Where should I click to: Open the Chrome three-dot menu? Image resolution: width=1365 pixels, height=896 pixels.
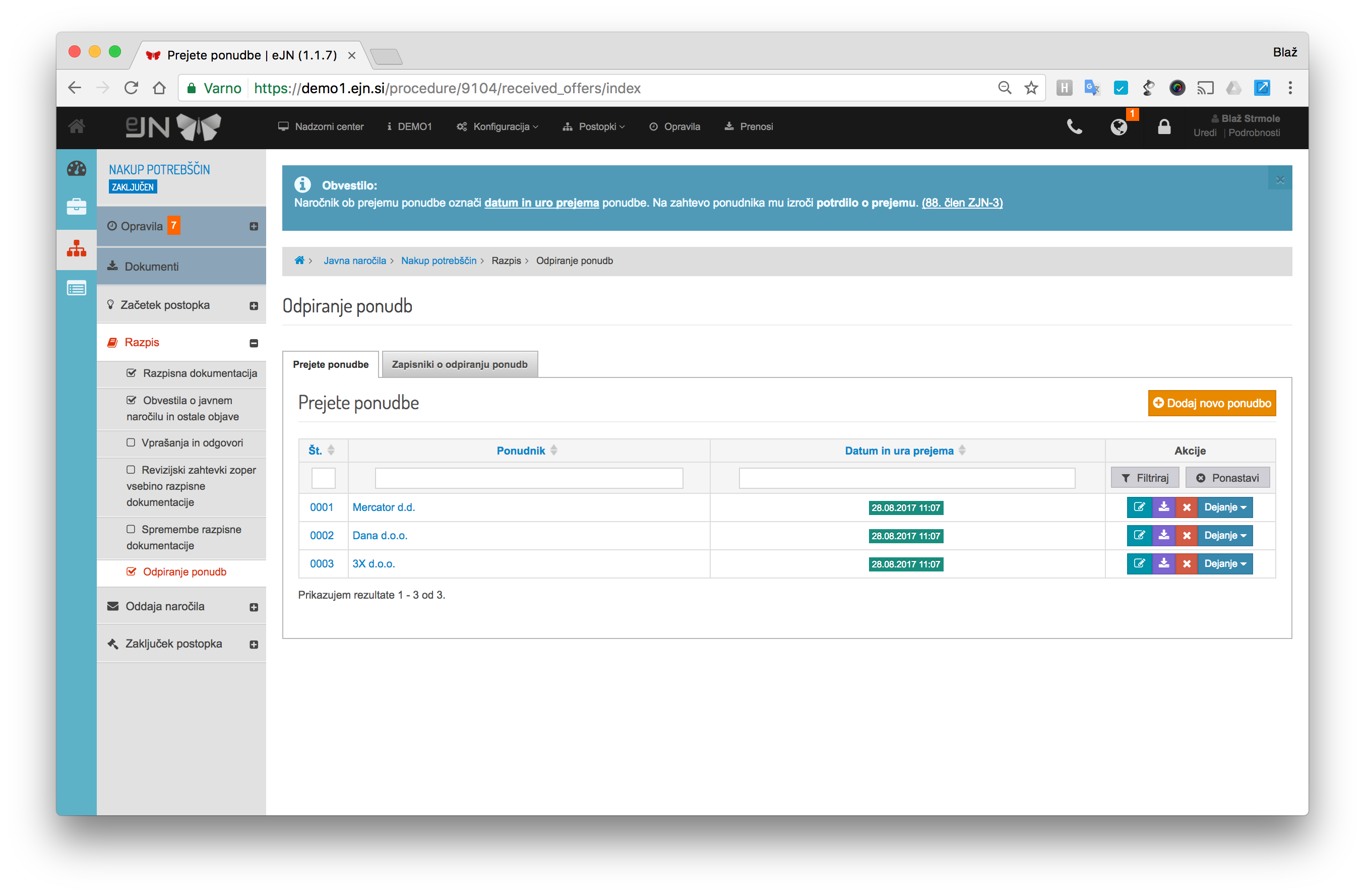(x=1290, y=88)
